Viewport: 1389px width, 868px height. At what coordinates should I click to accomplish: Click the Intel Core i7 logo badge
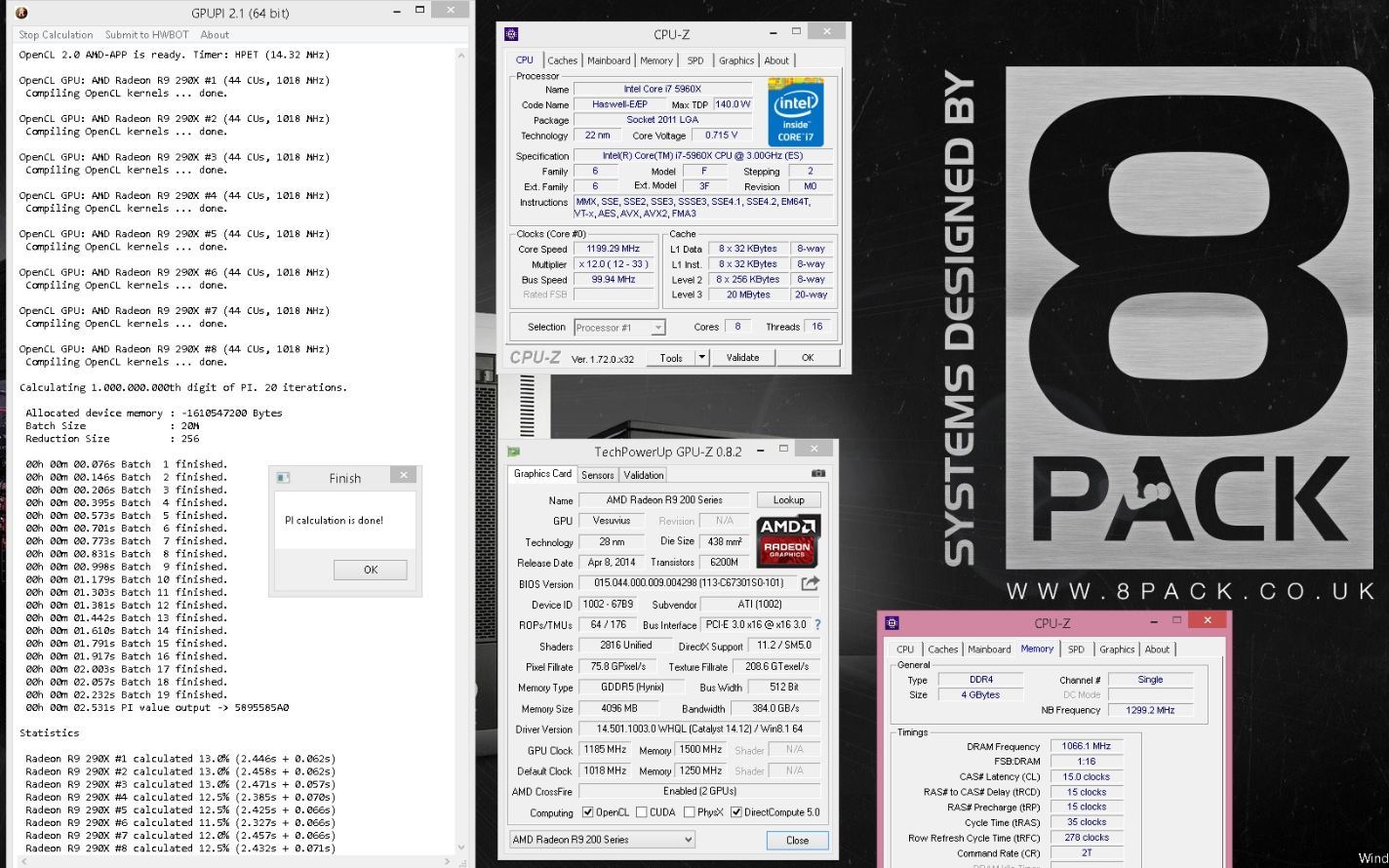point(795,112)
